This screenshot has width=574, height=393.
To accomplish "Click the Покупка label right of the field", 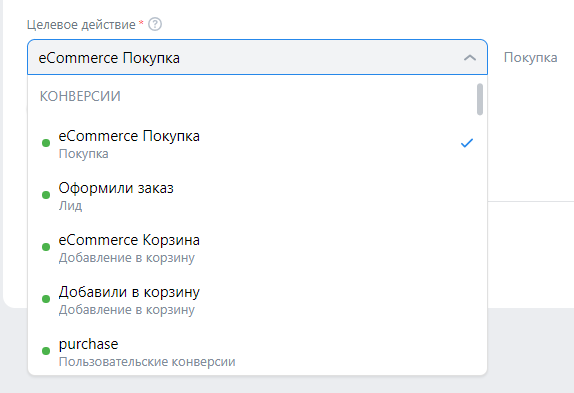I will [x=530, y=57].
